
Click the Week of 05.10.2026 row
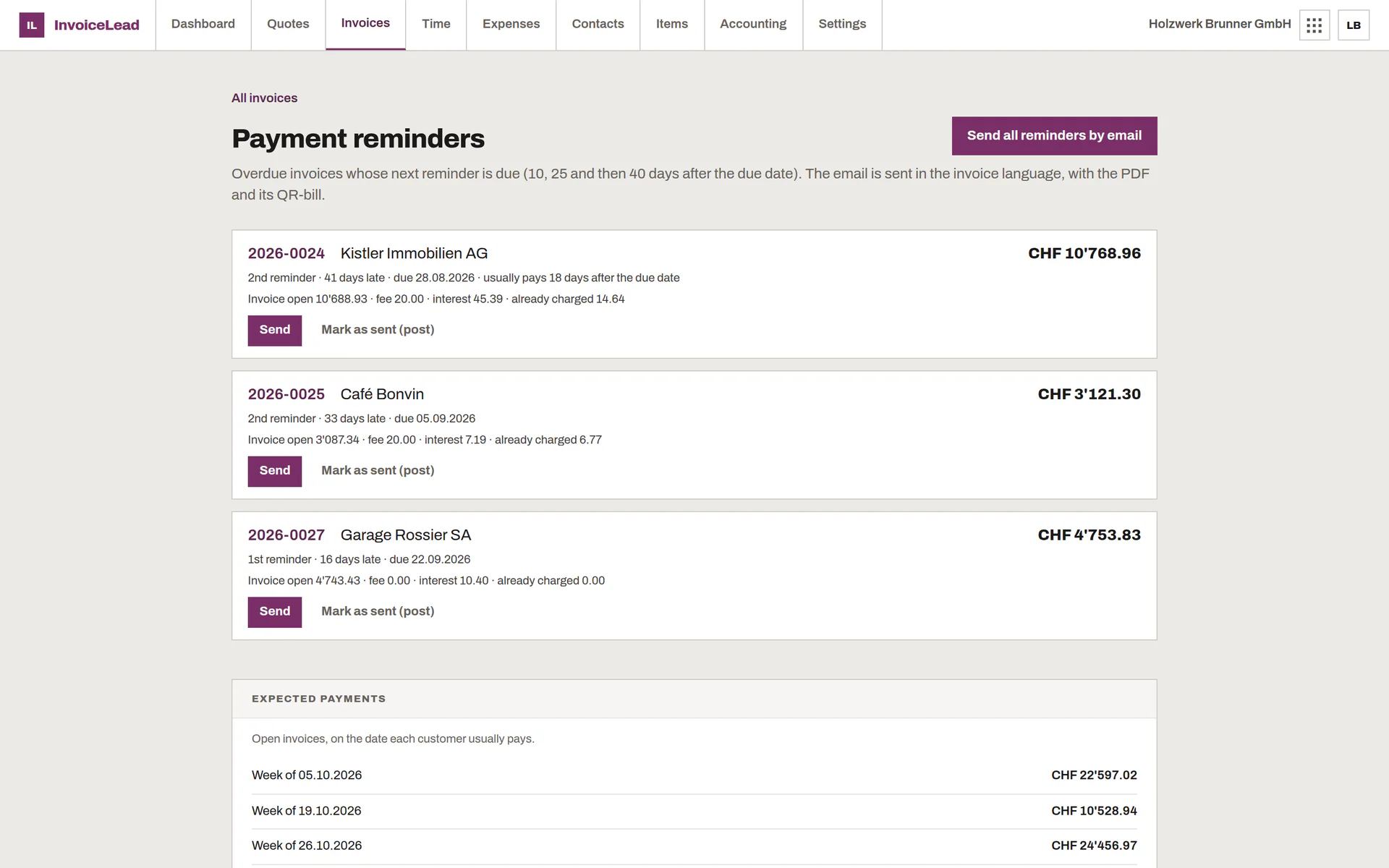(x=694, y=775)
